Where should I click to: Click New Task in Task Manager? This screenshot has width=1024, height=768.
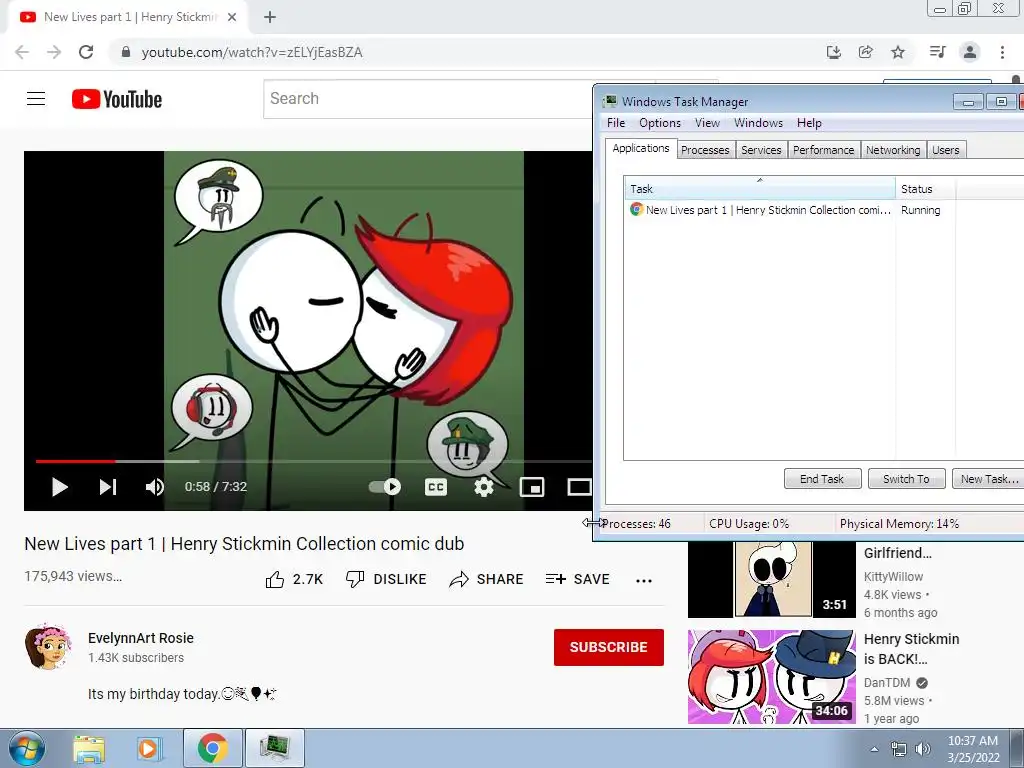click(988, 479)
